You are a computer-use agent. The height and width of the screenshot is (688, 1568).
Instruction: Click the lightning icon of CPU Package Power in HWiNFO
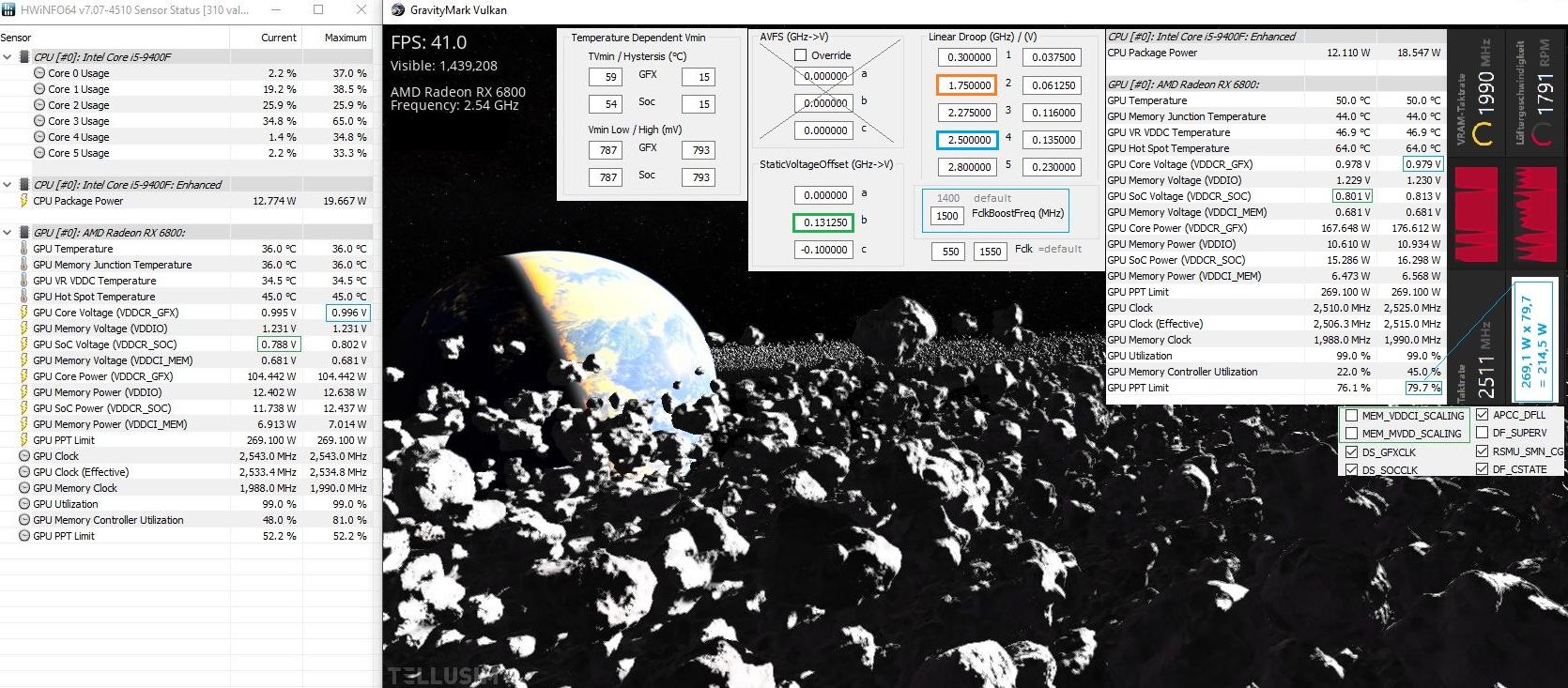[24, 201]
